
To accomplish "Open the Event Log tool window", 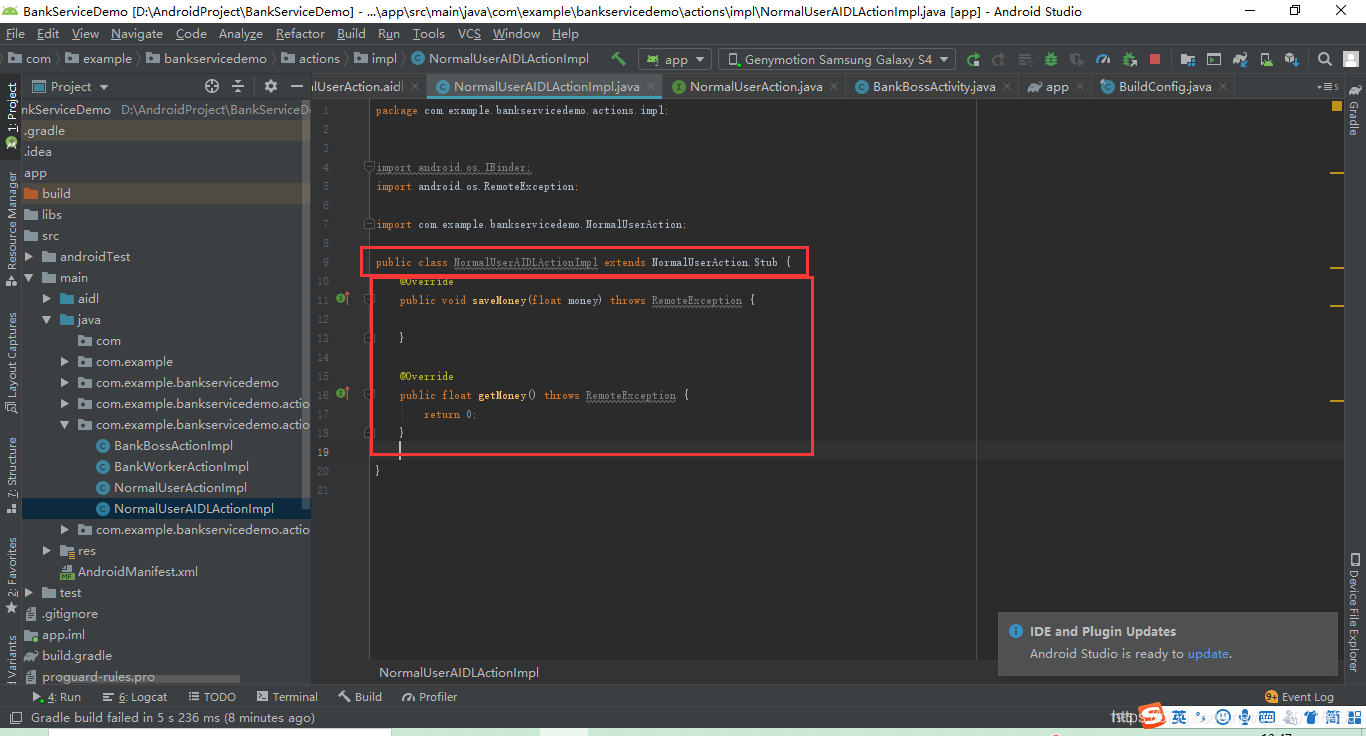I will 1299,697.
